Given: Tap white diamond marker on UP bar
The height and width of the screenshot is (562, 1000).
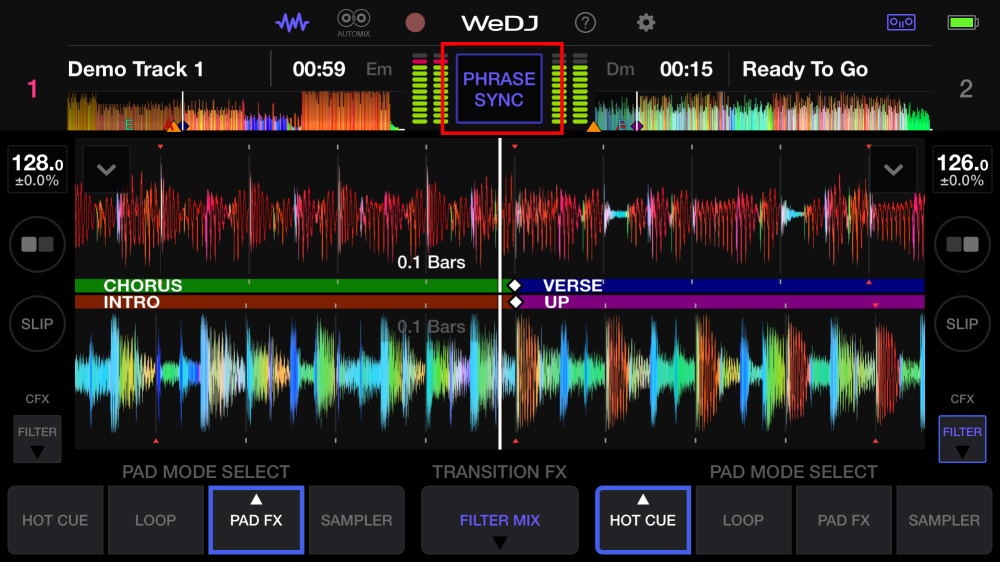Looking at the screenshot, I should 515,302.
